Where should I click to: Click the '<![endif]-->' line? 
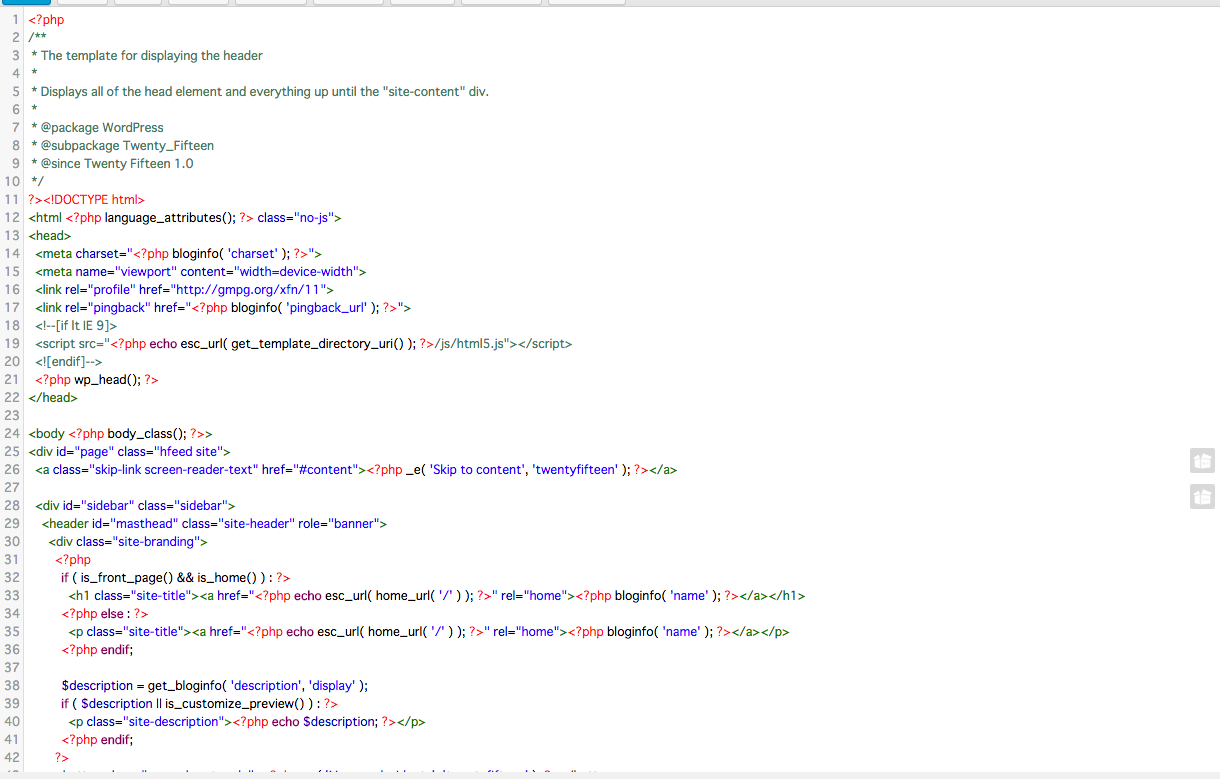tap(69, 362)
